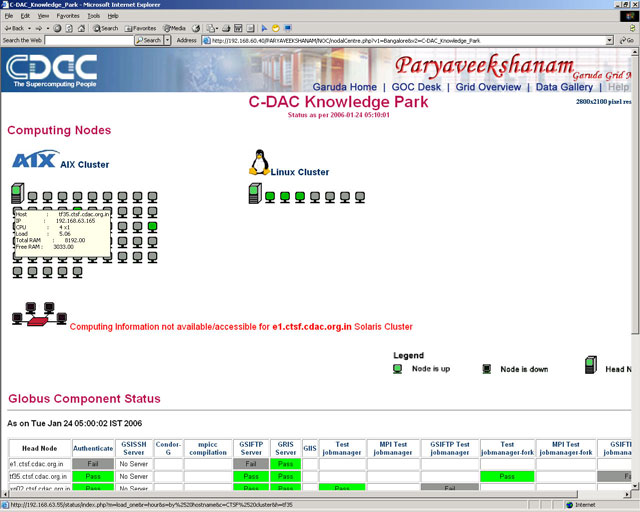The width and height of the screenshot is (640, 512).
Task: Click the Solaris cluster network icon
Action: tap(36, 319)
